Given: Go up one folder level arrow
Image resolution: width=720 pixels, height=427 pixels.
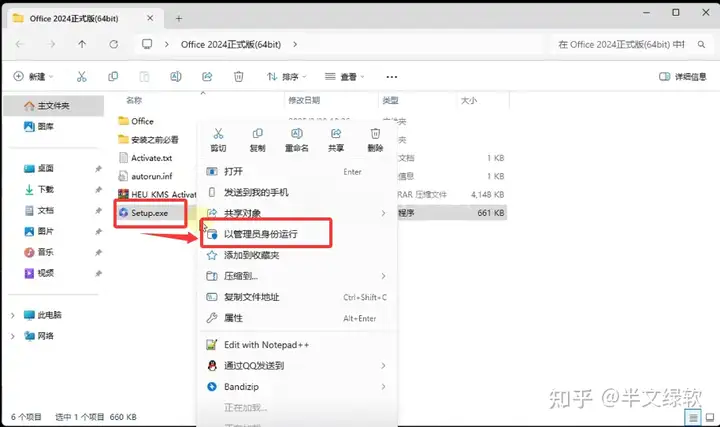Looking at the screenshot, I should tap(82, 45).
